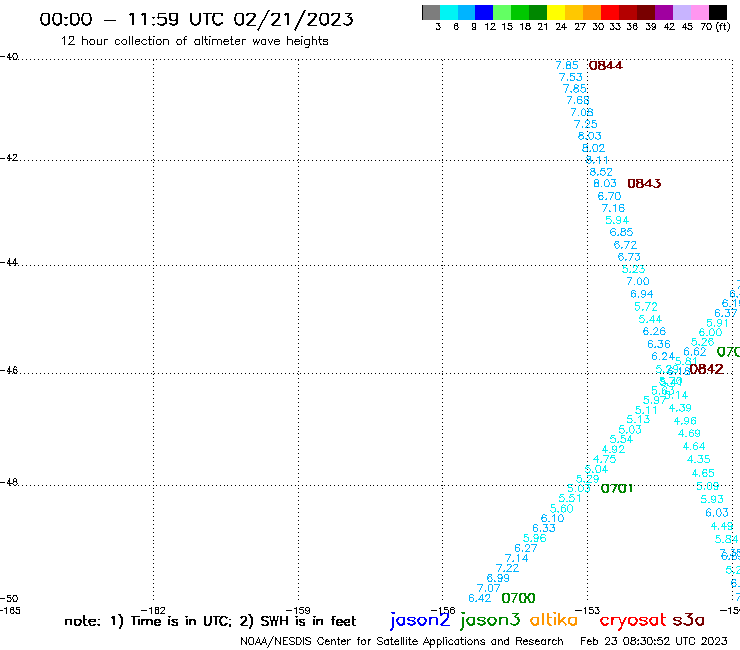Click the wave height value 7.00
The height and width of the screenshot is (650, 740).
pos(638,281)
